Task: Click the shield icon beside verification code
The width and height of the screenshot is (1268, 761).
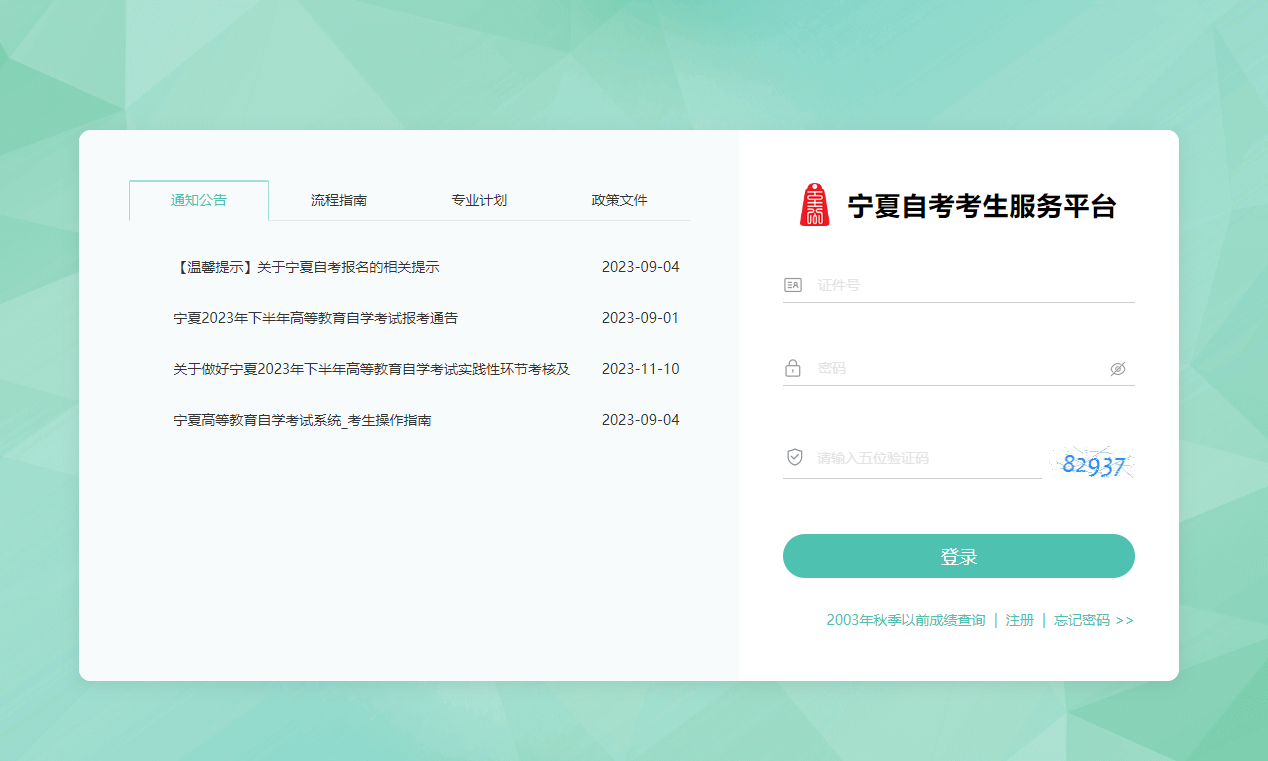Action: [795, 457]
